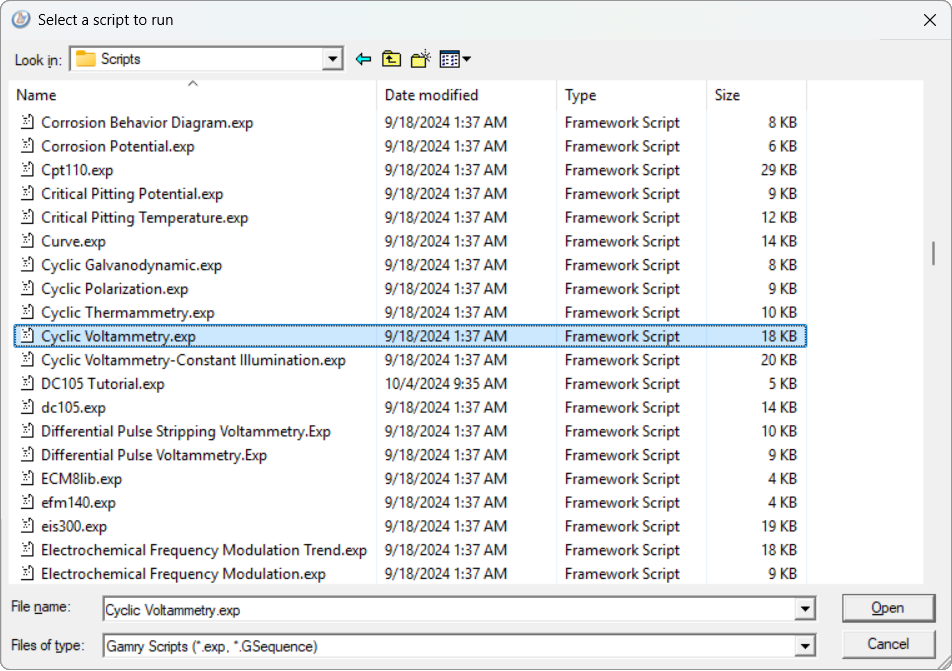The width and height of the screenshot is (952, 671).
Task: Click the file icon of Cyclic Galvanodynamic.exp
Action: [x=27, y=264]
